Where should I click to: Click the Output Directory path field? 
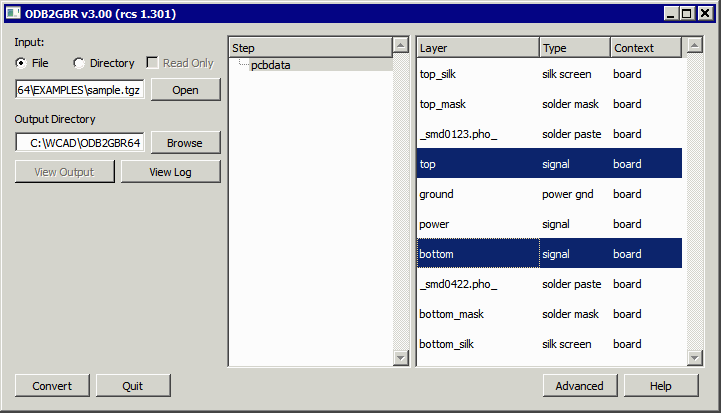80,143
